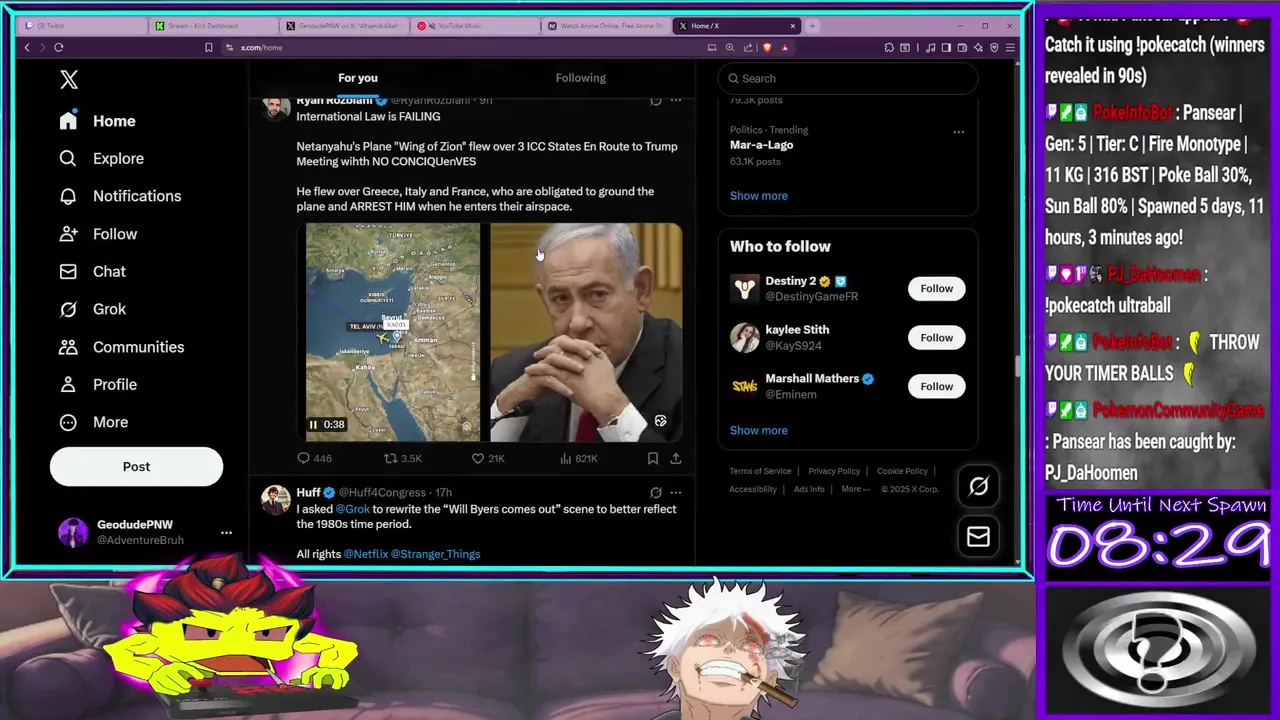The image size is (1280, 720).
Task: Open Accessibility footer link
Action: click(753, 489)
